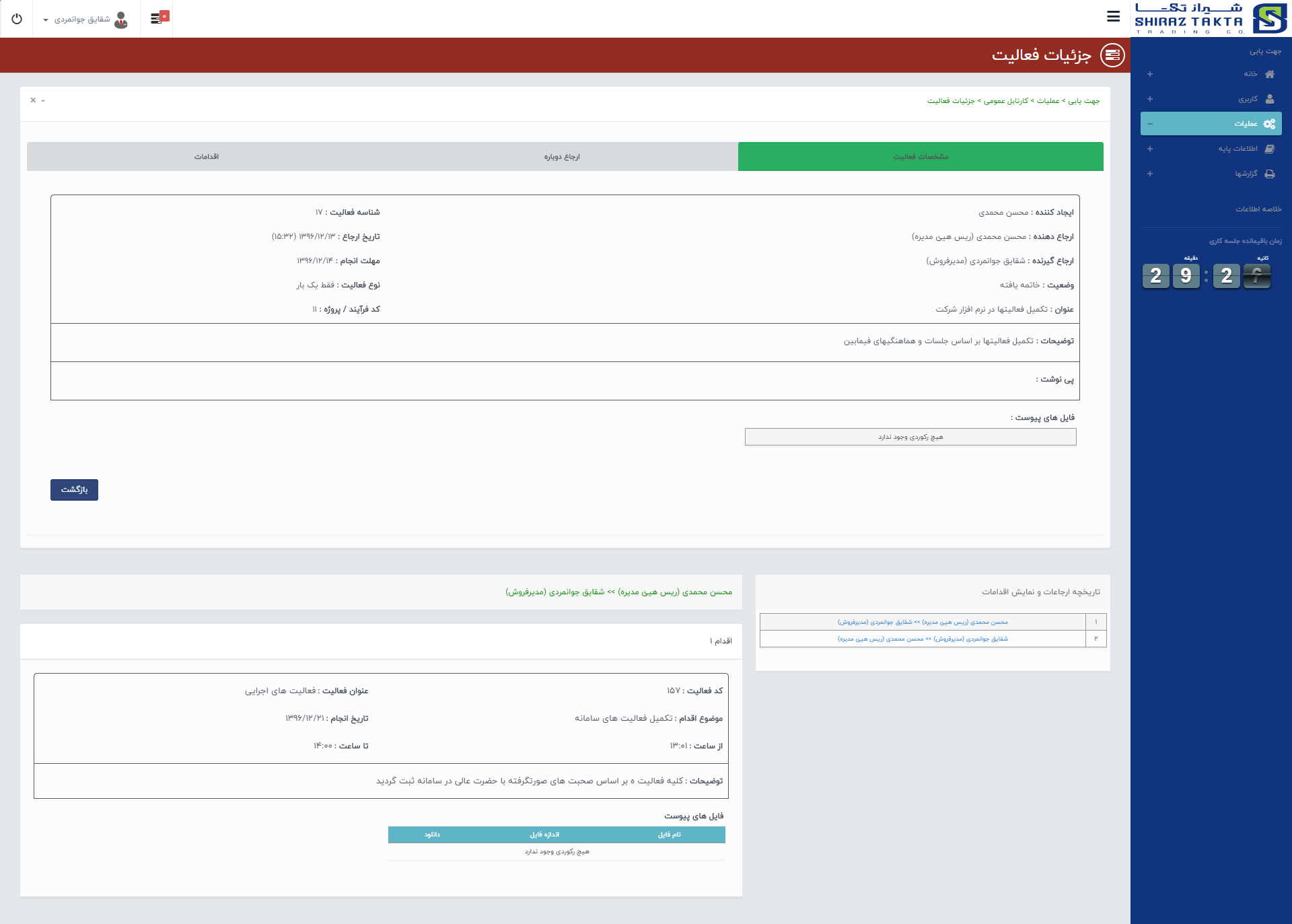This screenshot has width=1292, height=924.
Task: Click the مهلت انجام date value
Action: (x=315, y=261)
